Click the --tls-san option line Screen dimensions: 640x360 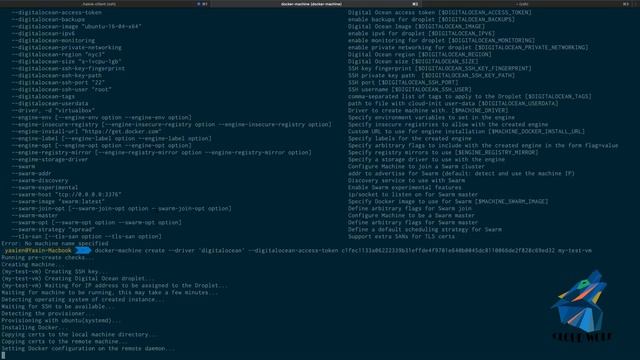tap(87, 236)
